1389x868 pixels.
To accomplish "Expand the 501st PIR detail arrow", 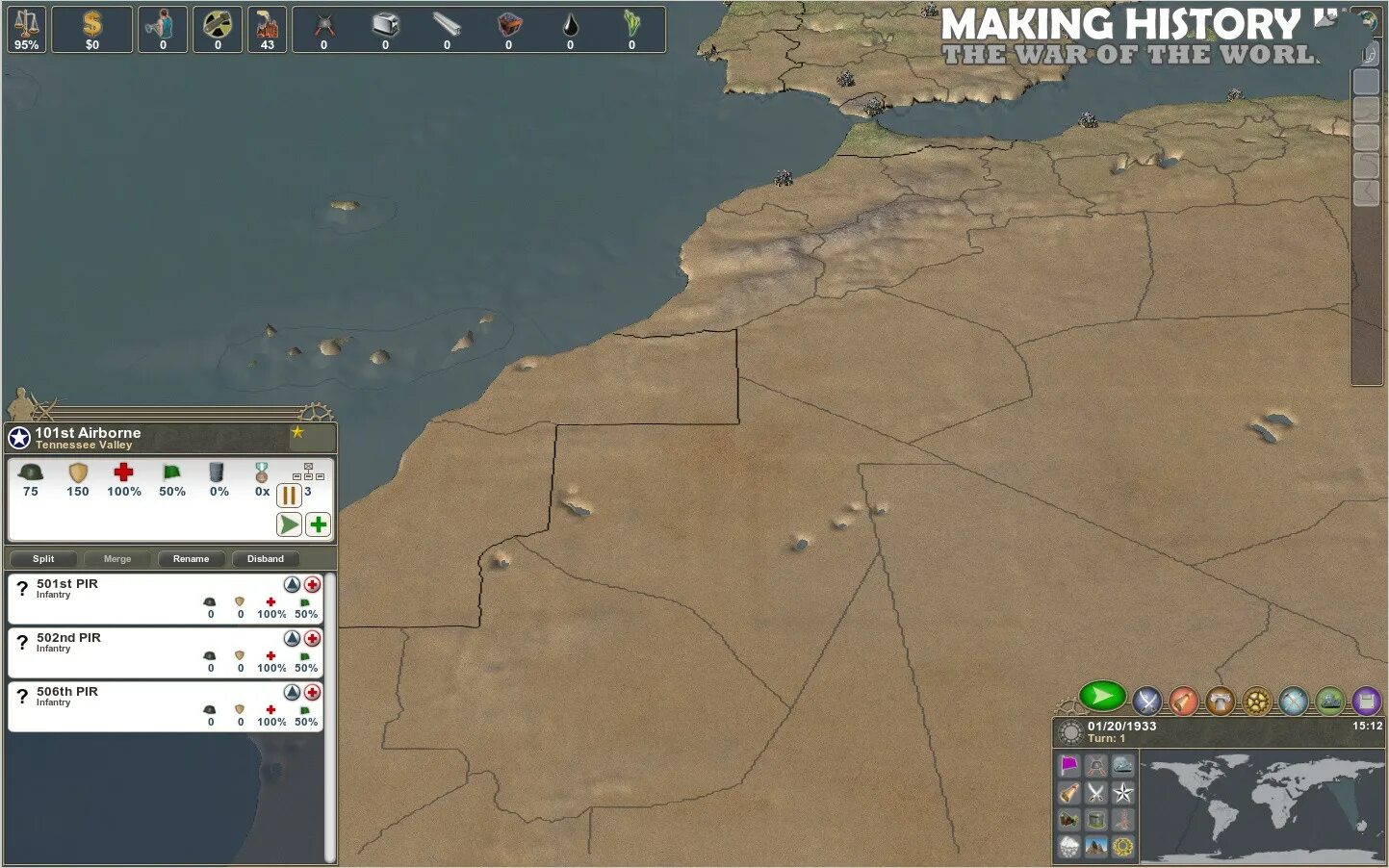I will tap(291, 584).
